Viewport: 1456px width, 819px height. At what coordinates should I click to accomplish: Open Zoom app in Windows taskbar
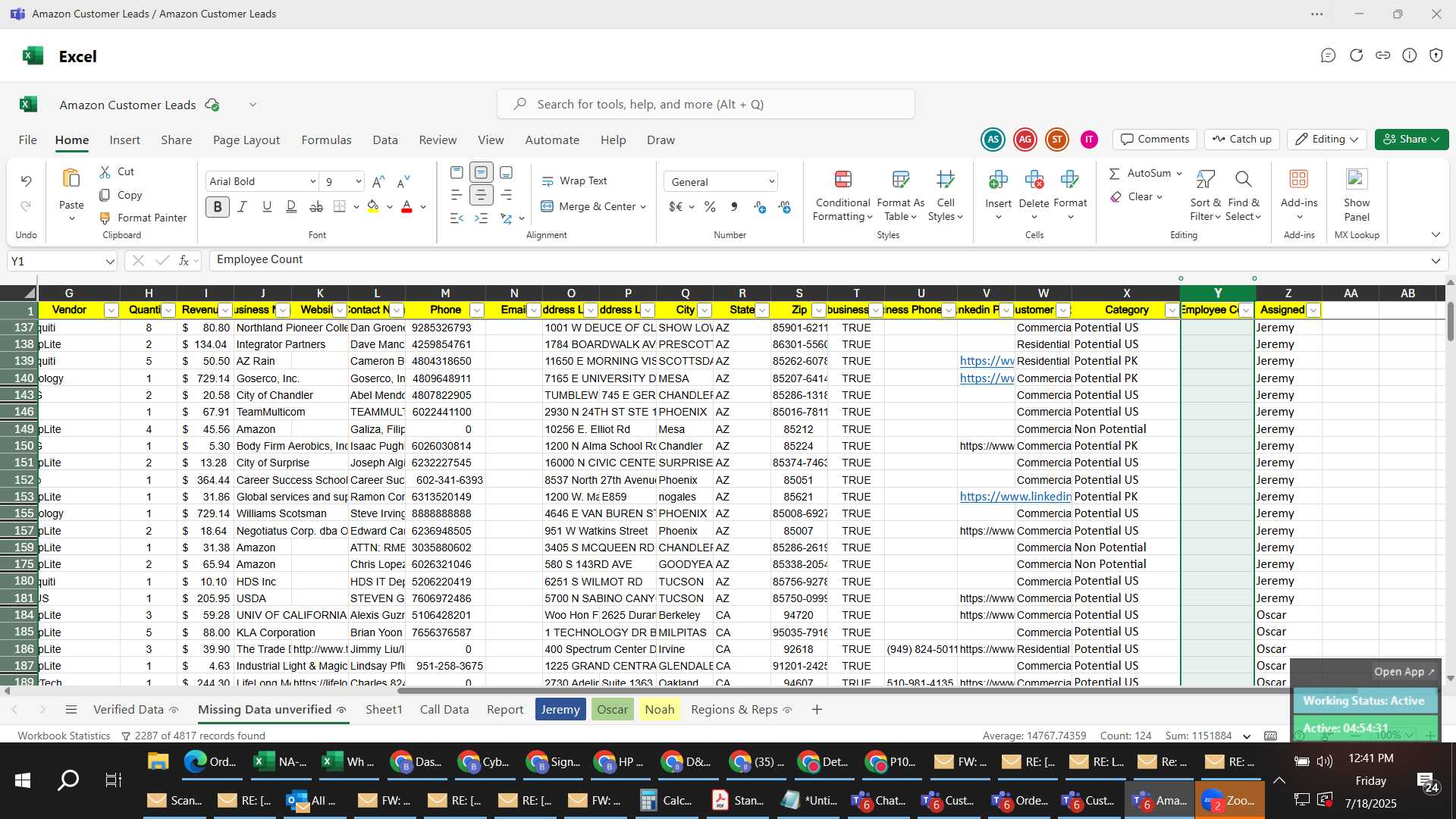[1229, 801]
